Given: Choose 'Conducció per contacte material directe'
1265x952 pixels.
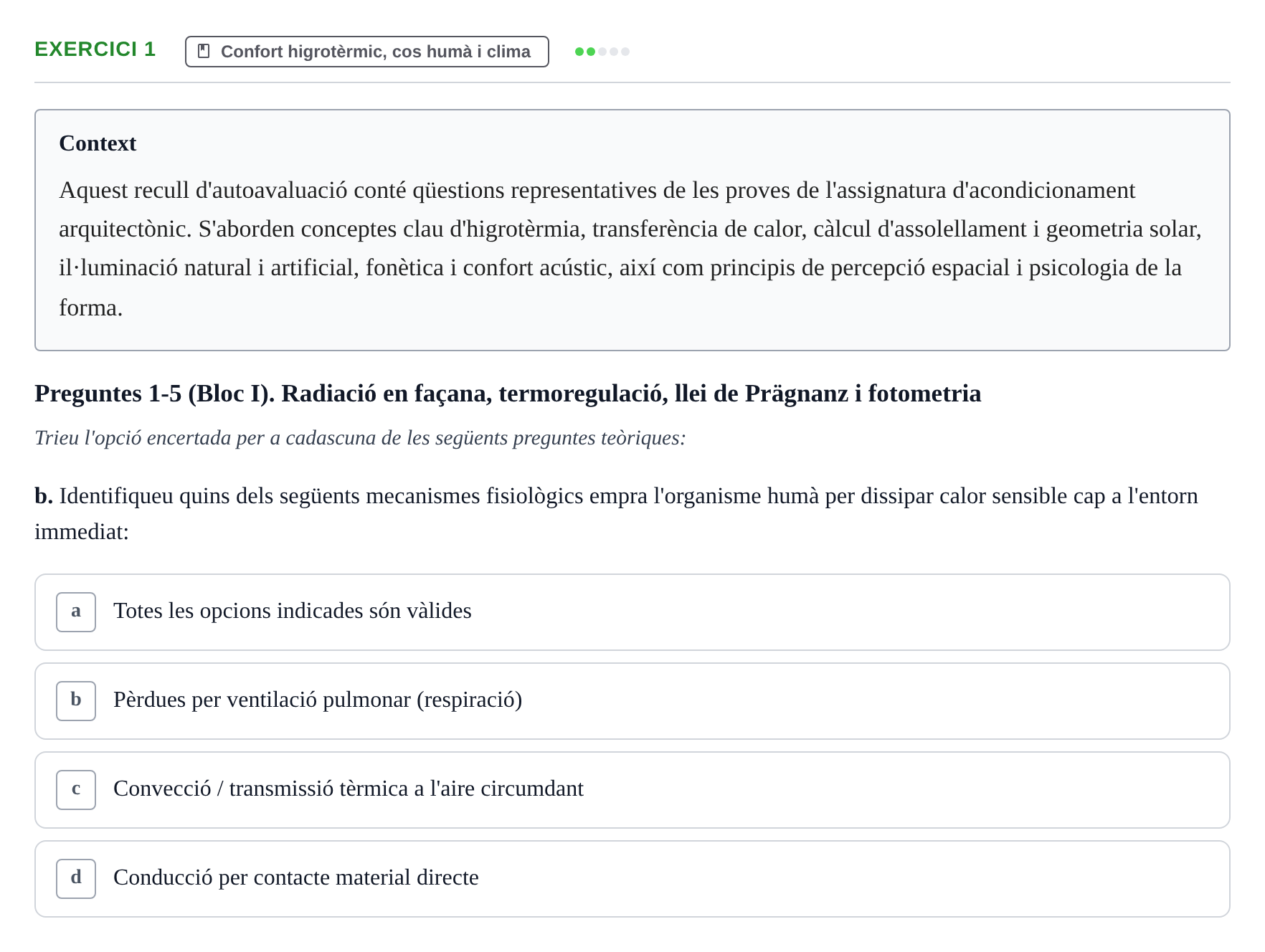Looking at the screenshot, I should point(632,879).
